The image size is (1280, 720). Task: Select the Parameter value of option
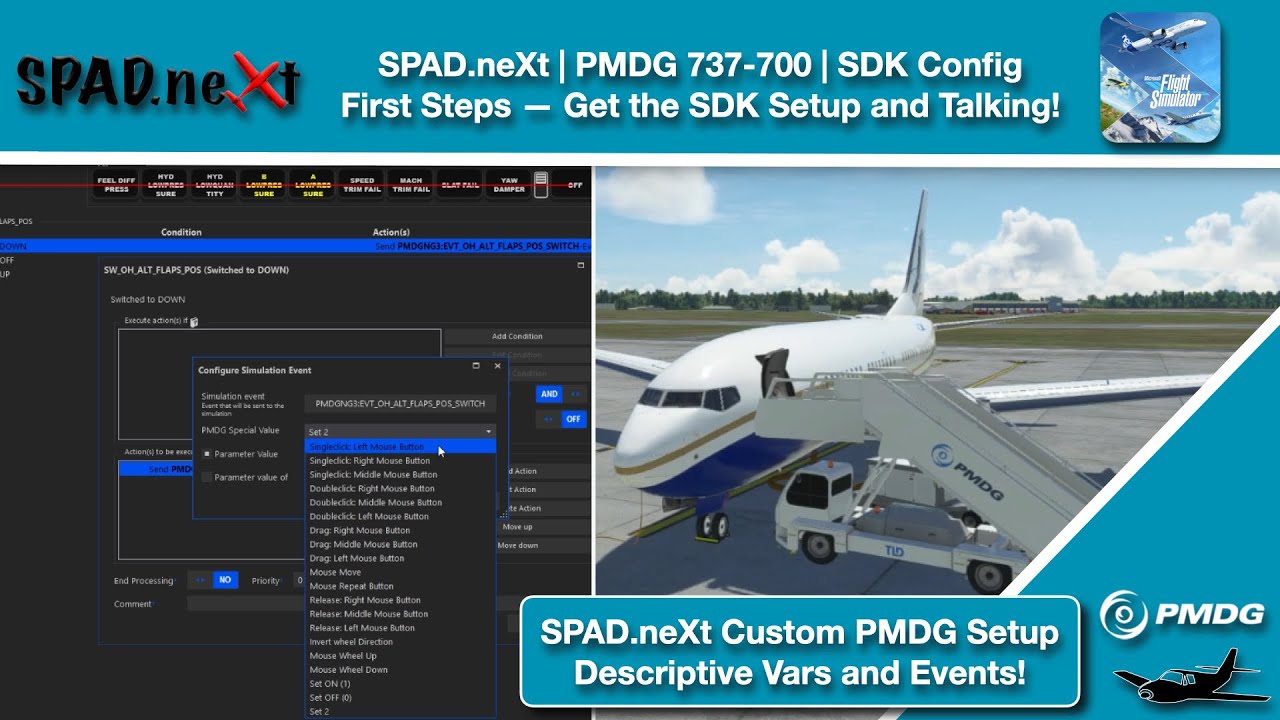pyautogui.click(x=207, y=477)
